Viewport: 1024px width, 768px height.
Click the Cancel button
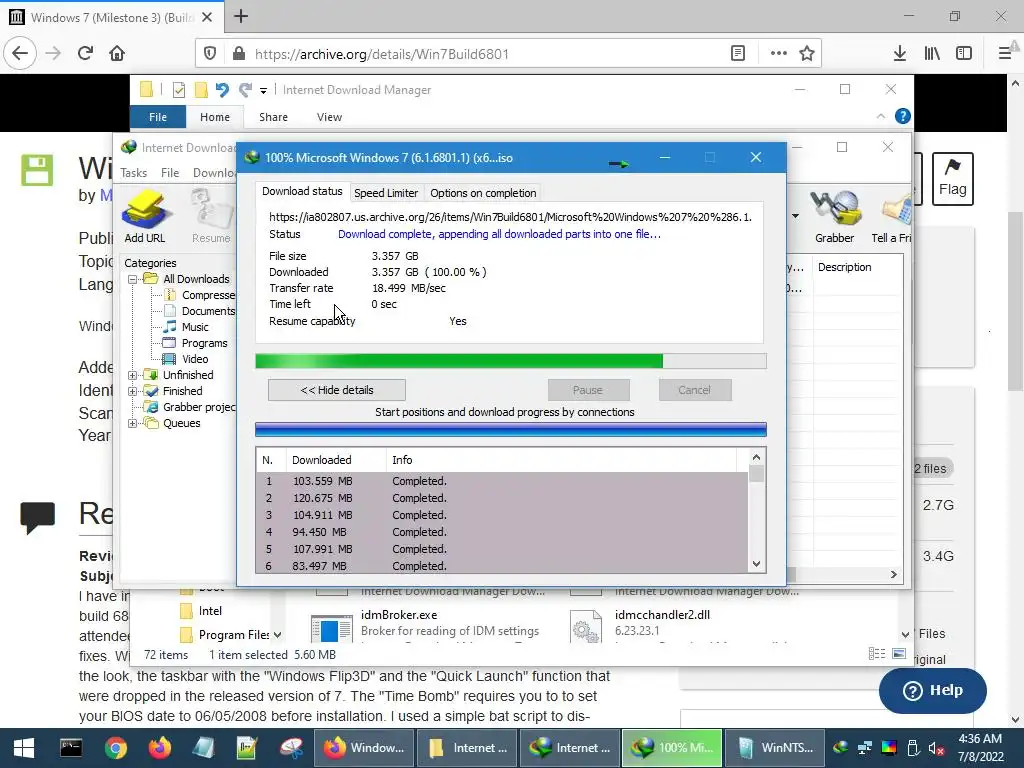click(x=694, y=390)
